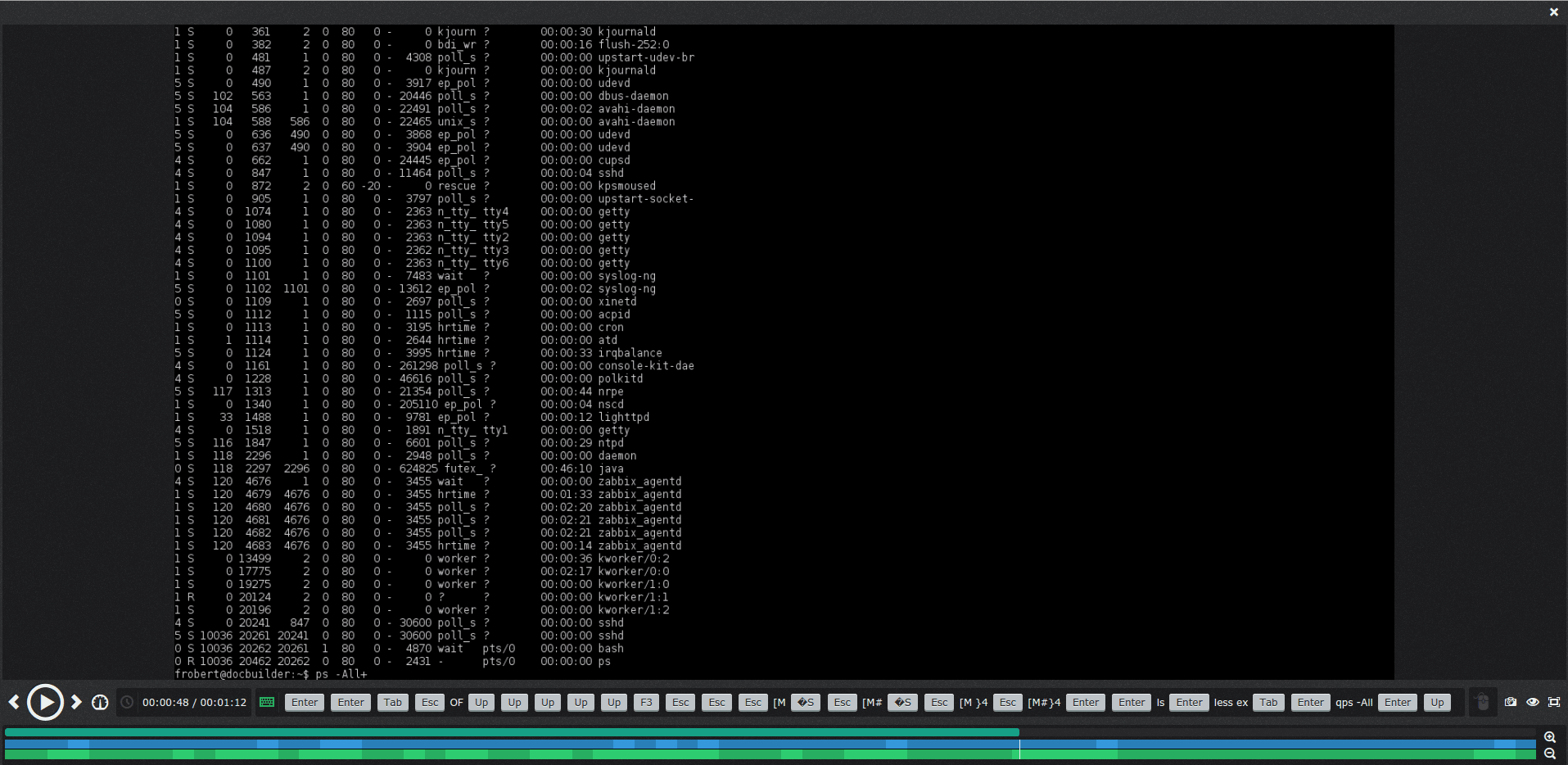Seek using the teal playback progress bar
1568x765 pixels.
[x=512, y=732]
